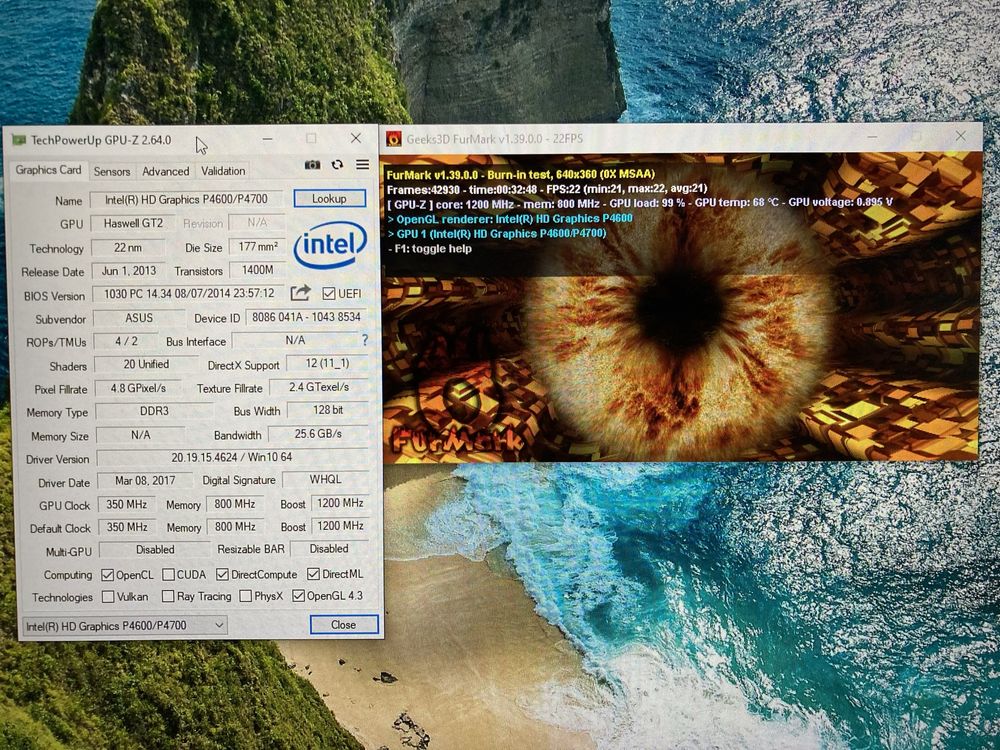1000x750 pixels.
Task: Click the Multi-GPU value Disabled
Action: [x=155, y=550]
